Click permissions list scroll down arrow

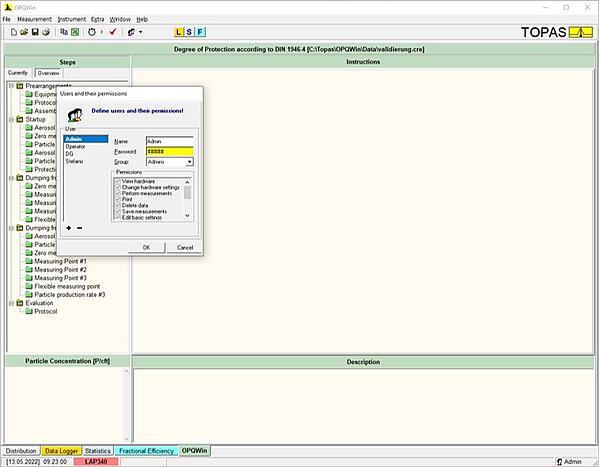click(187, 216)
